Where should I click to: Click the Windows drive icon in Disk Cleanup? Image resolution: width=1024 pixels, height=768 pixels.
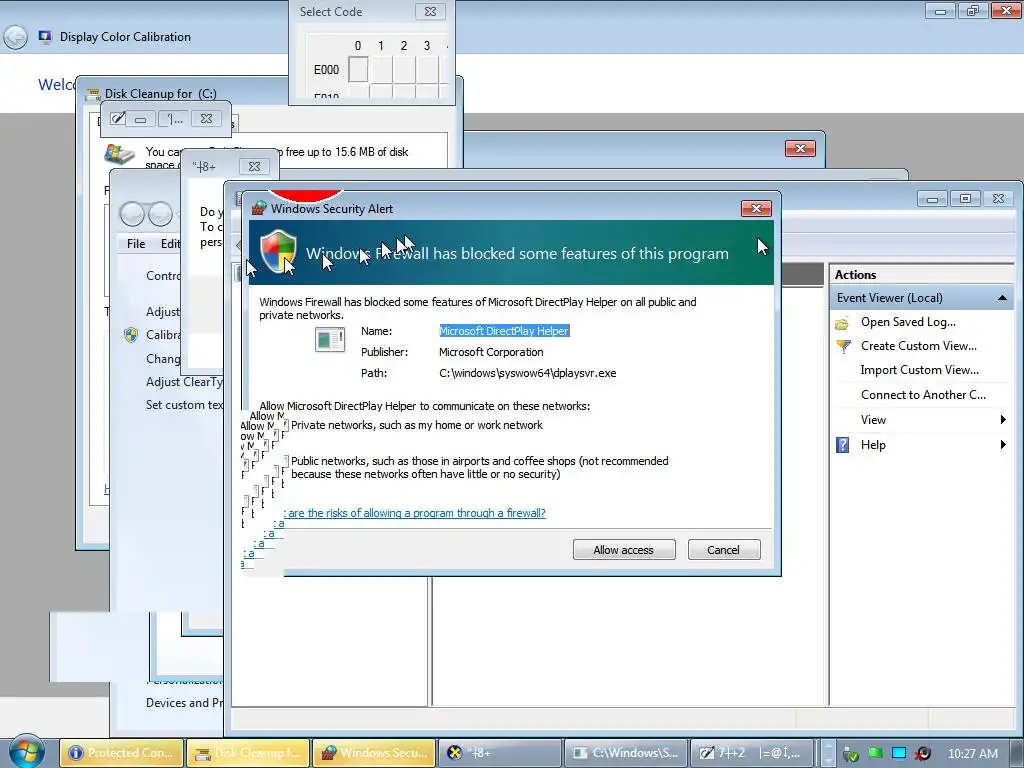[x=120, y=155]
